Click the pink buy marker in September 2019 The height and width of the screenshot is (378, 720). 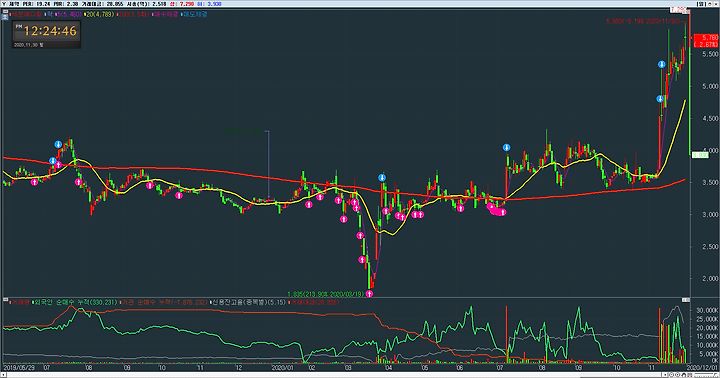pyautogui.click(x=150, y=186)
